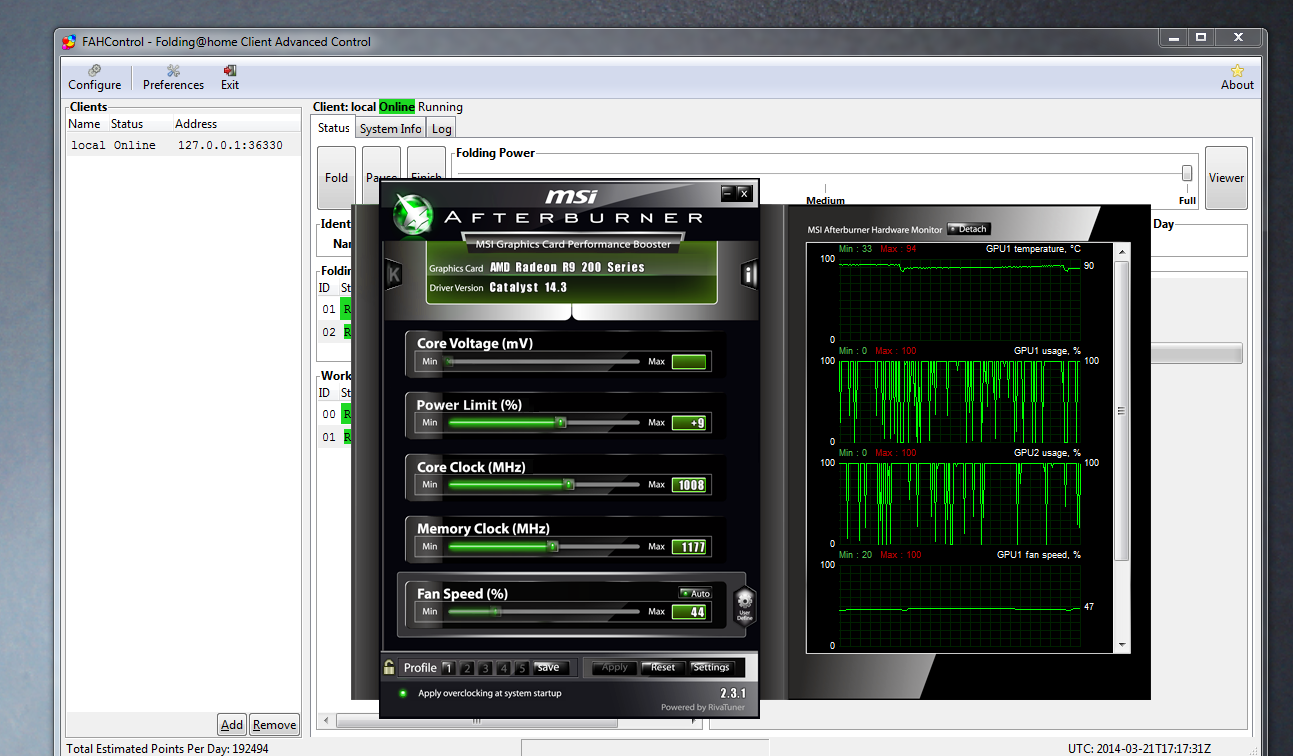The width and height of the screenshot is (1293, 756).
Task: Click the AMD Radeon R9 200 Series text
Action: coord(567,268)
